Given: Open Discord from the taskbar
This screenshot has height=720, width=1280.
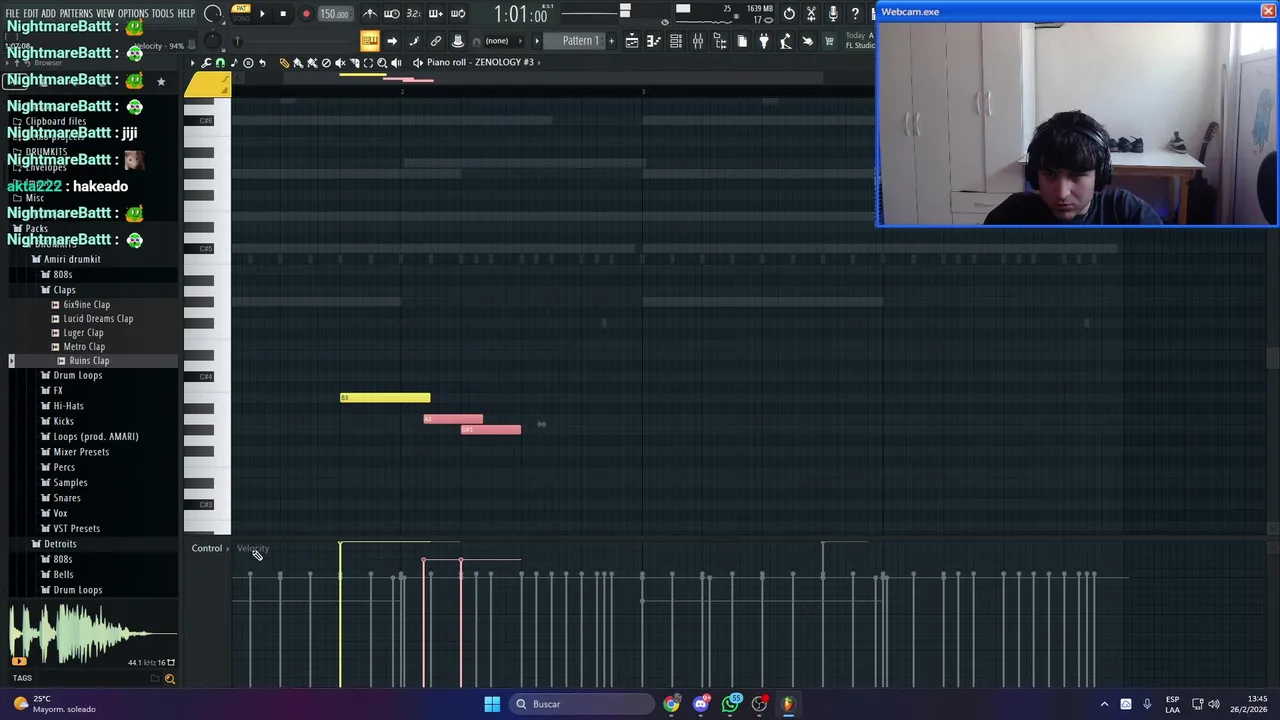Looking at the screenshot, I should tap(701, 704).
